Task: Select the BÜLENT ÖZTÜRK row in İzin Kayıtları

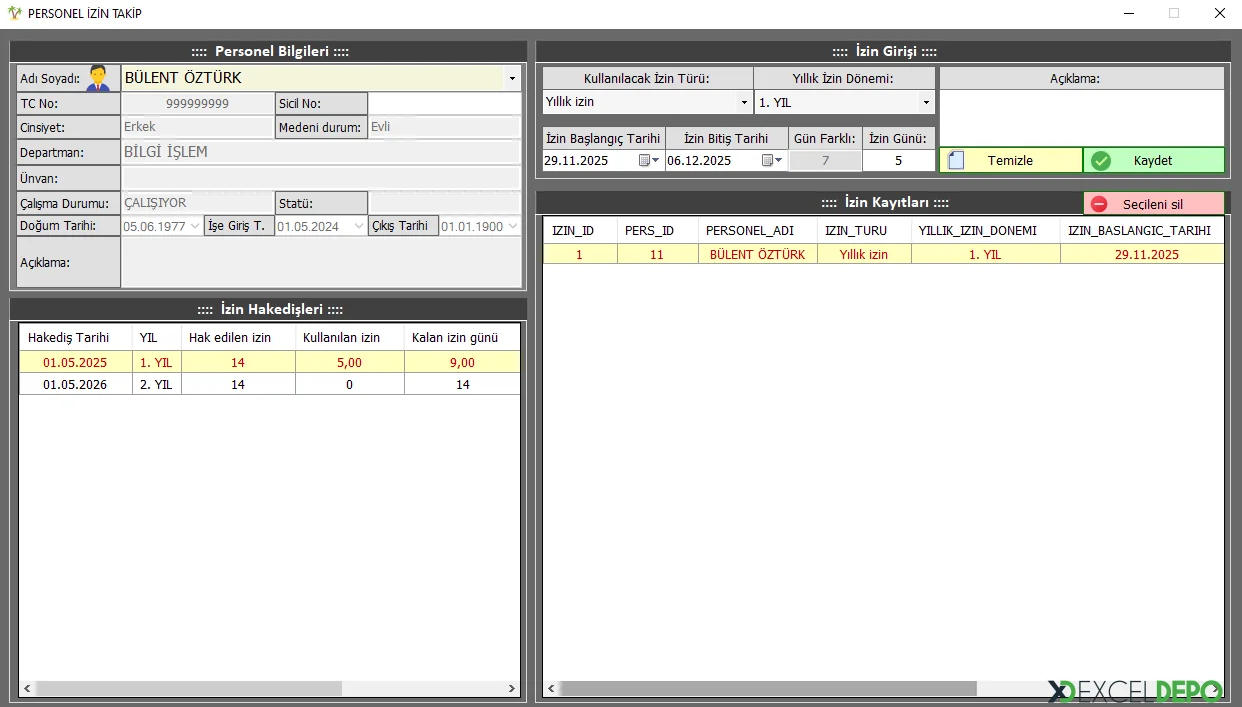Action: tap(757, 254)
